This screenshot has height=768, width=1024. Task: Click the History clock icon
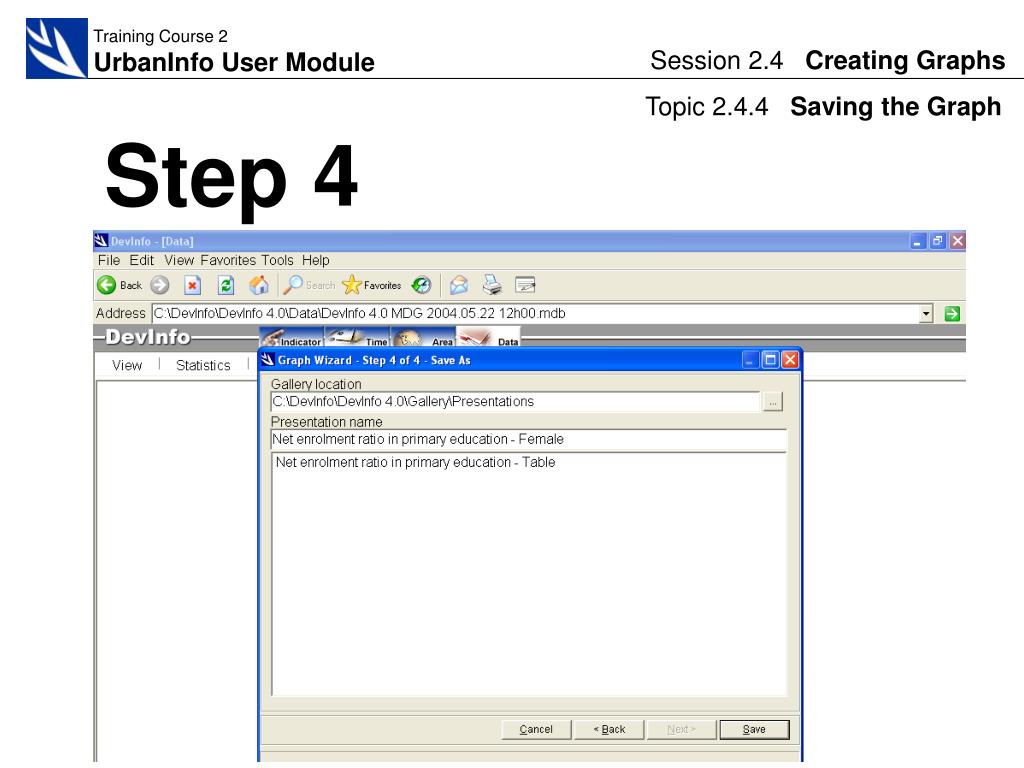point(421,285)
